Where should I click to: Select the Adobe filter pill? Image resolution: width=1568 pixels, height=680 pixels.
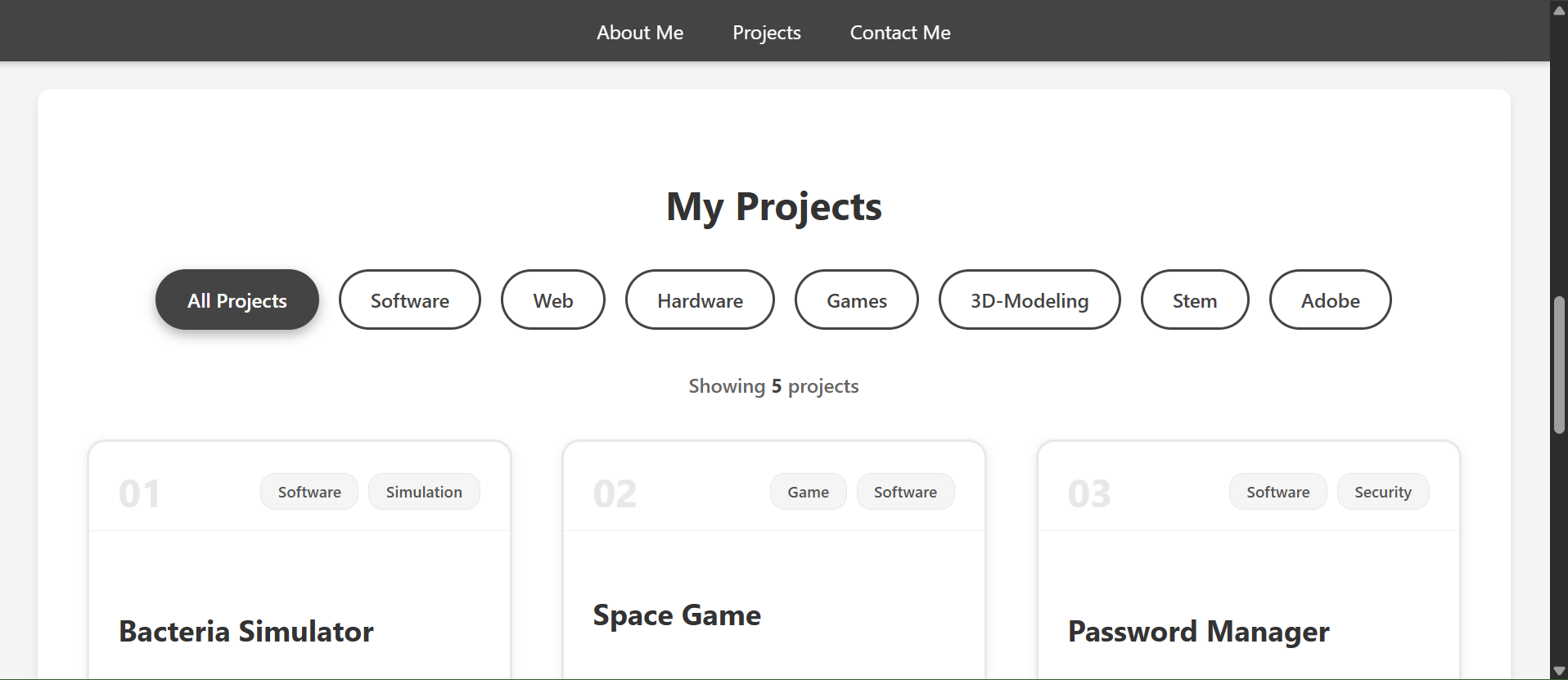click(x=1330, y=300)
